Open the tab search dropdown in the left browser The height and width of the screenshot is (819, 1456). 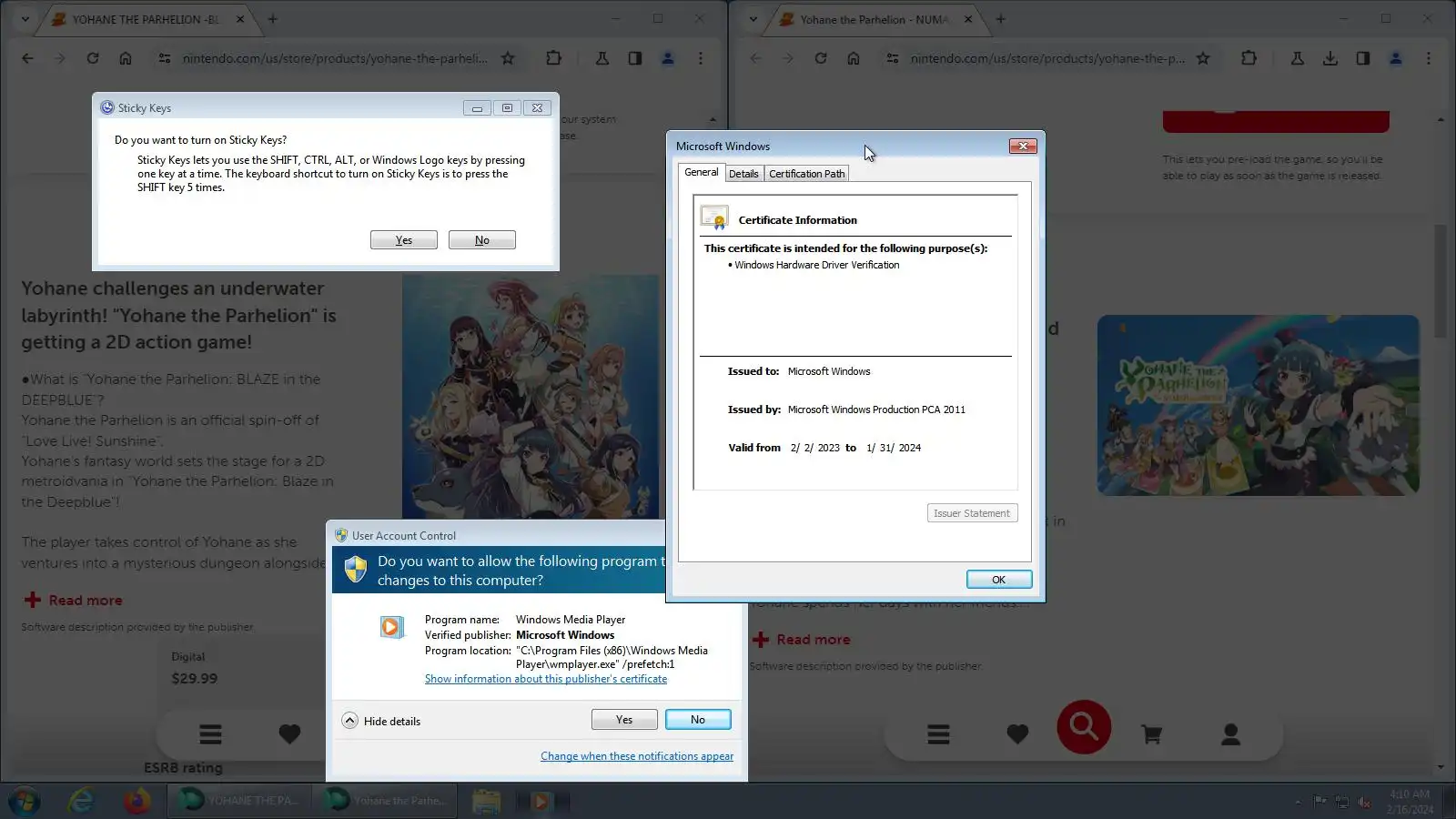(25, 19)
